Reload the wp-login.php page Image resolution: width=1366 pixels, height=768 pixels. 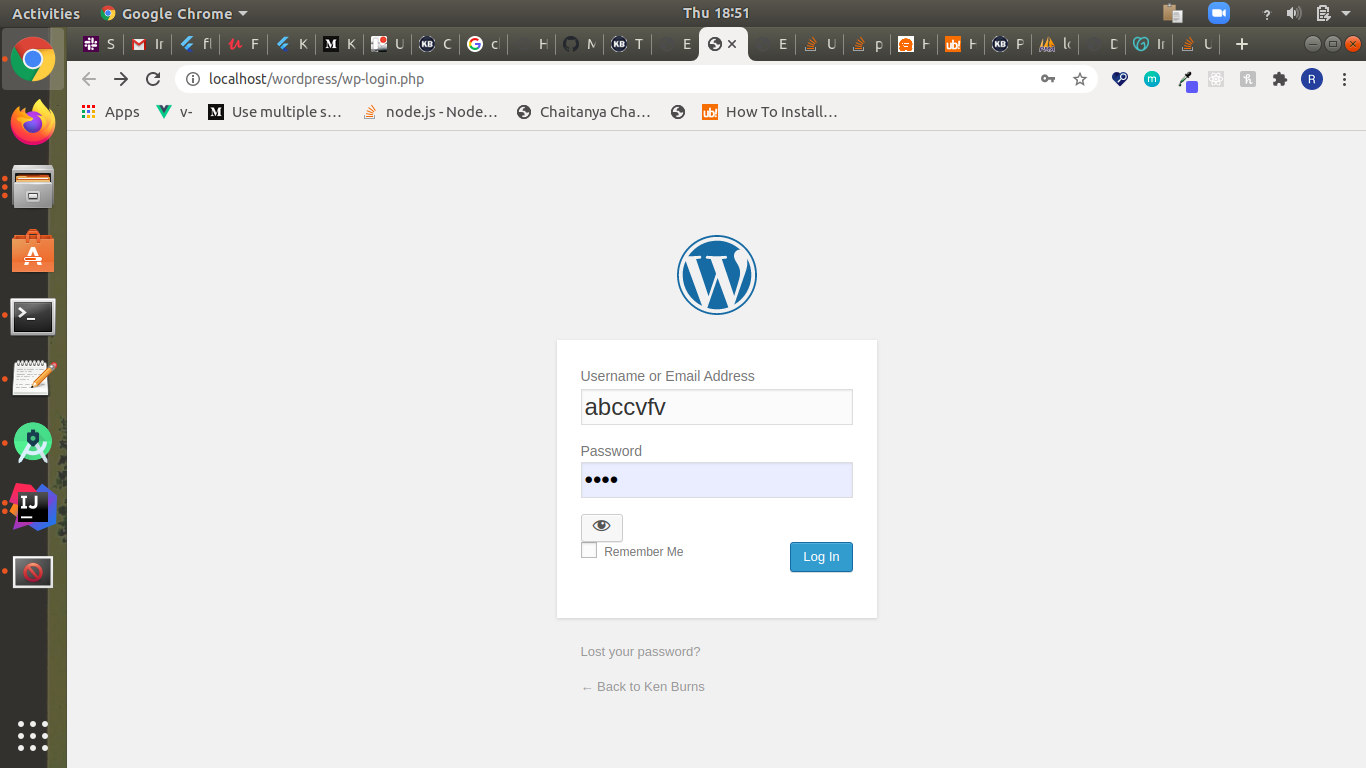(x=153, y=79)
